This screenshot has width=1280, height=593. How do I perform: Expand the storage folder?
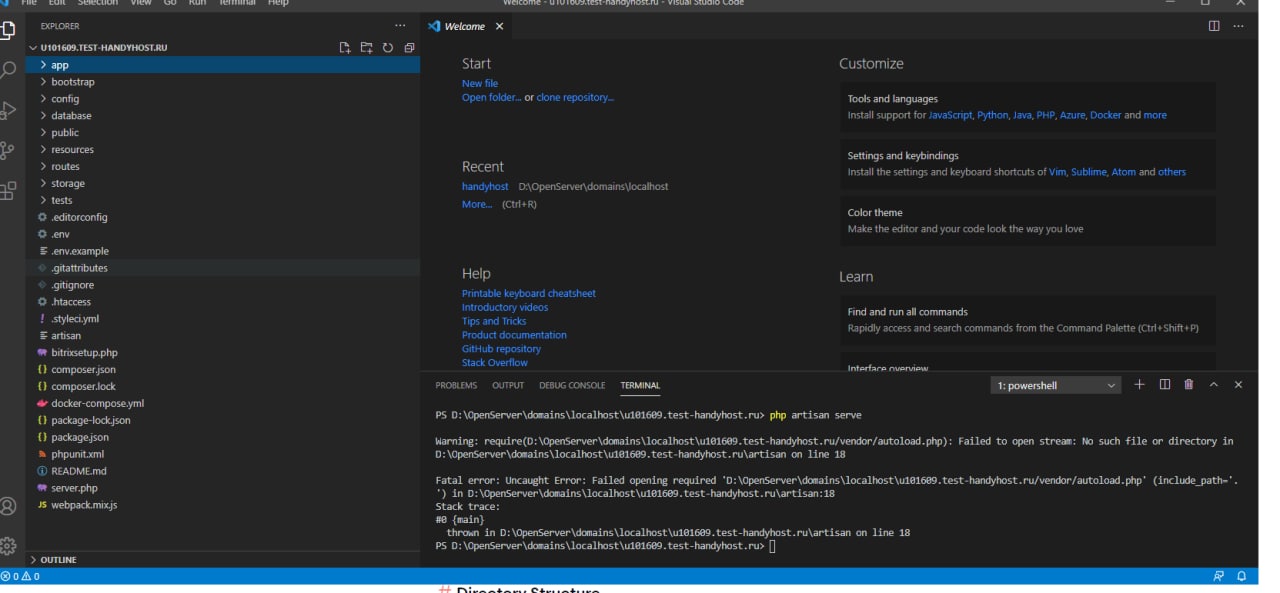pos(222,184)
